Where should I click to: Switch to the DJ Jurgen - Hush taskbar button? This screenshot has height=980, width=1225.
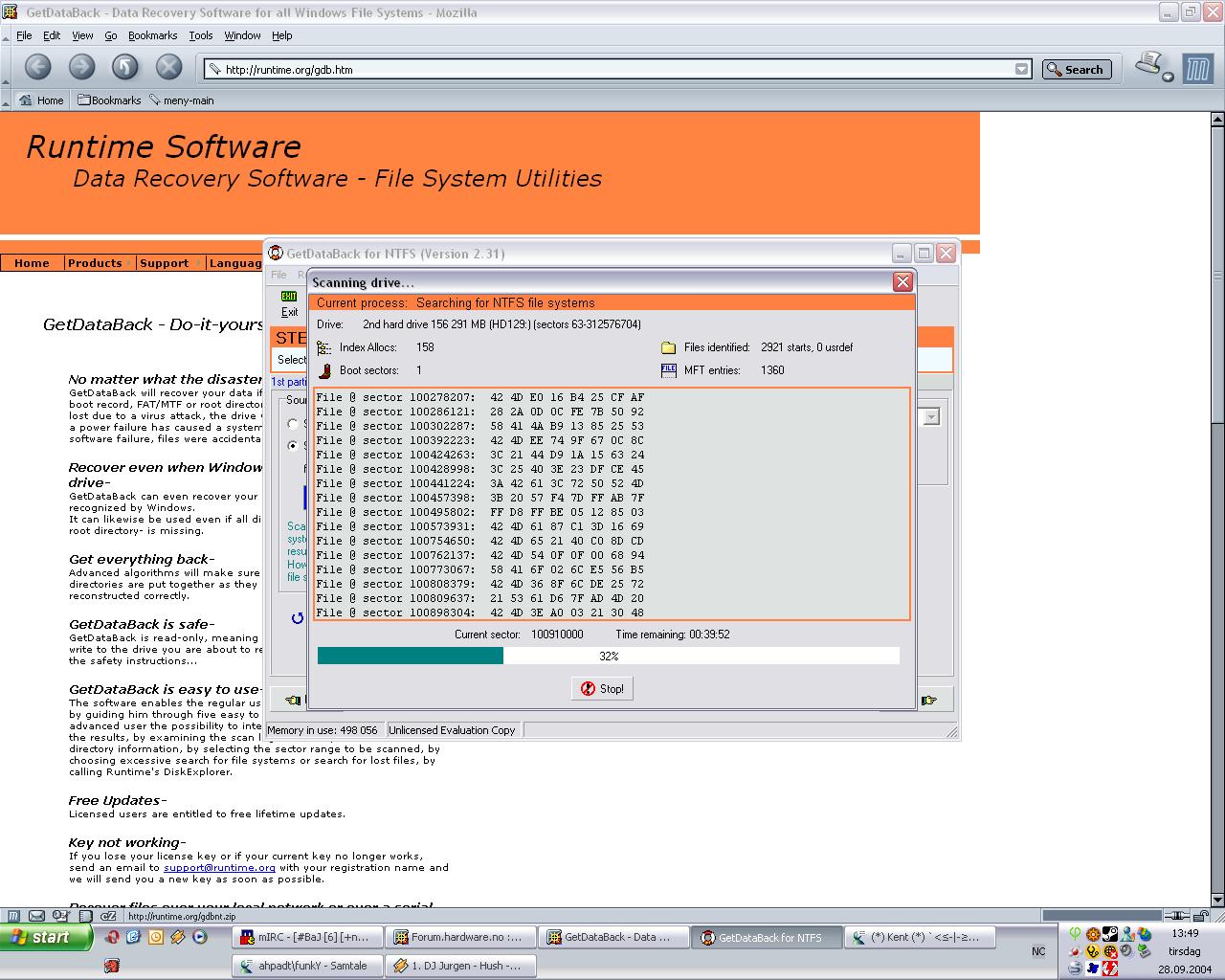(x=460, y=966)
